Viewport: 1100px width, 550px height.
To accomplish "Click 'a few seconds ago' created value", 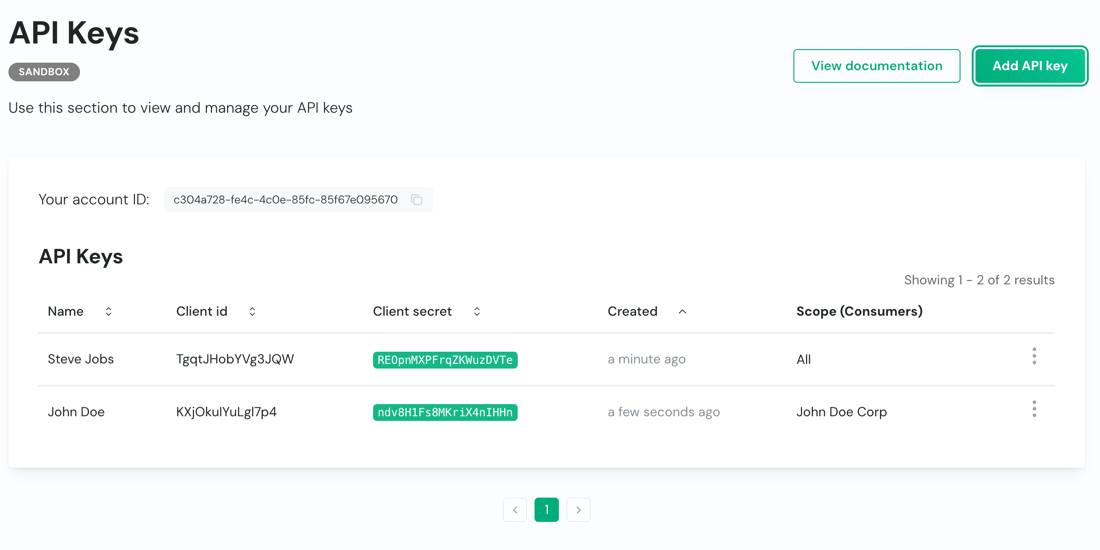I will (x=664, y=412).
